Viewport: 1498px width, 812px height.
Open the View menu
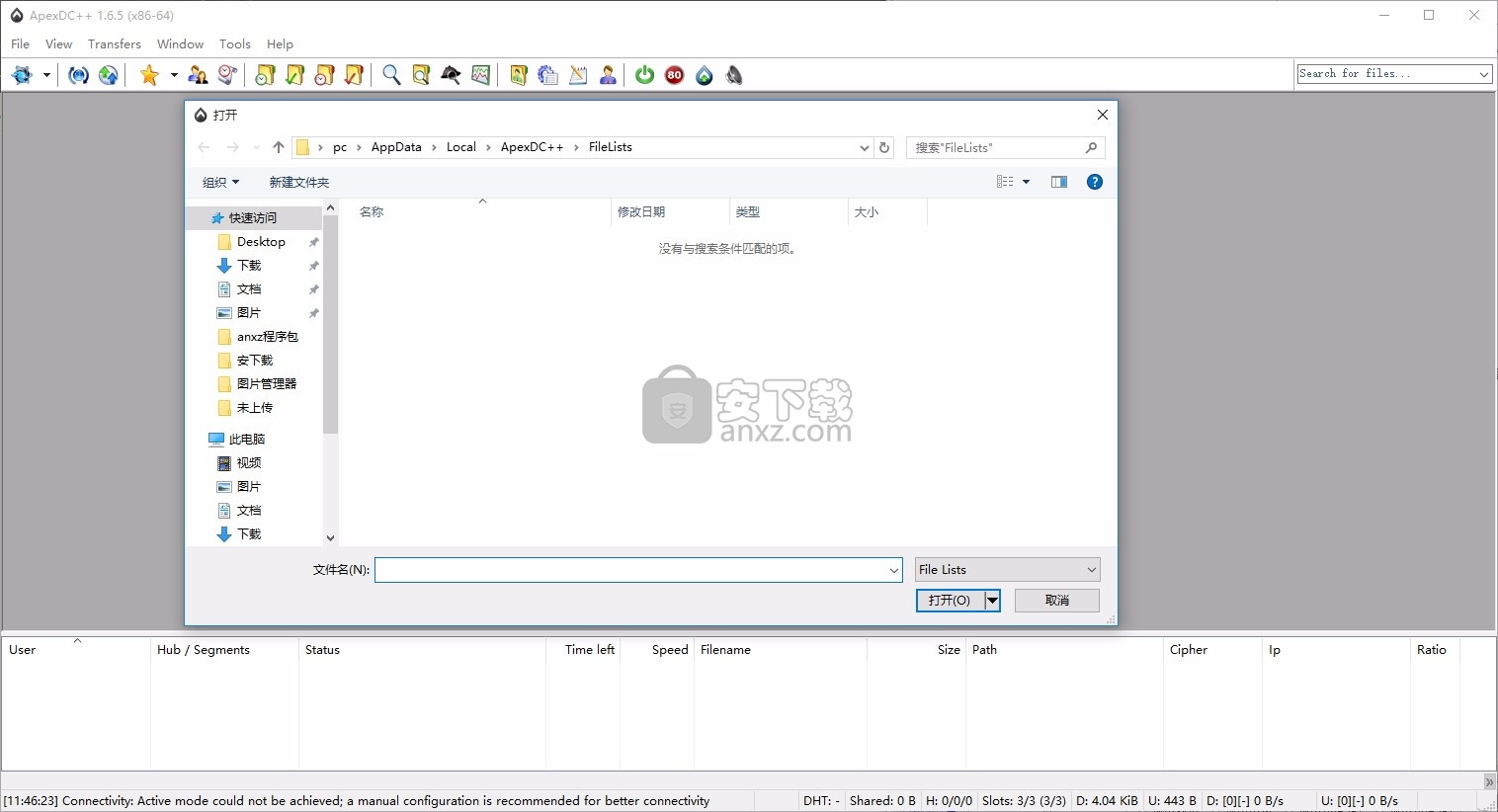click(x=58, y=43)
